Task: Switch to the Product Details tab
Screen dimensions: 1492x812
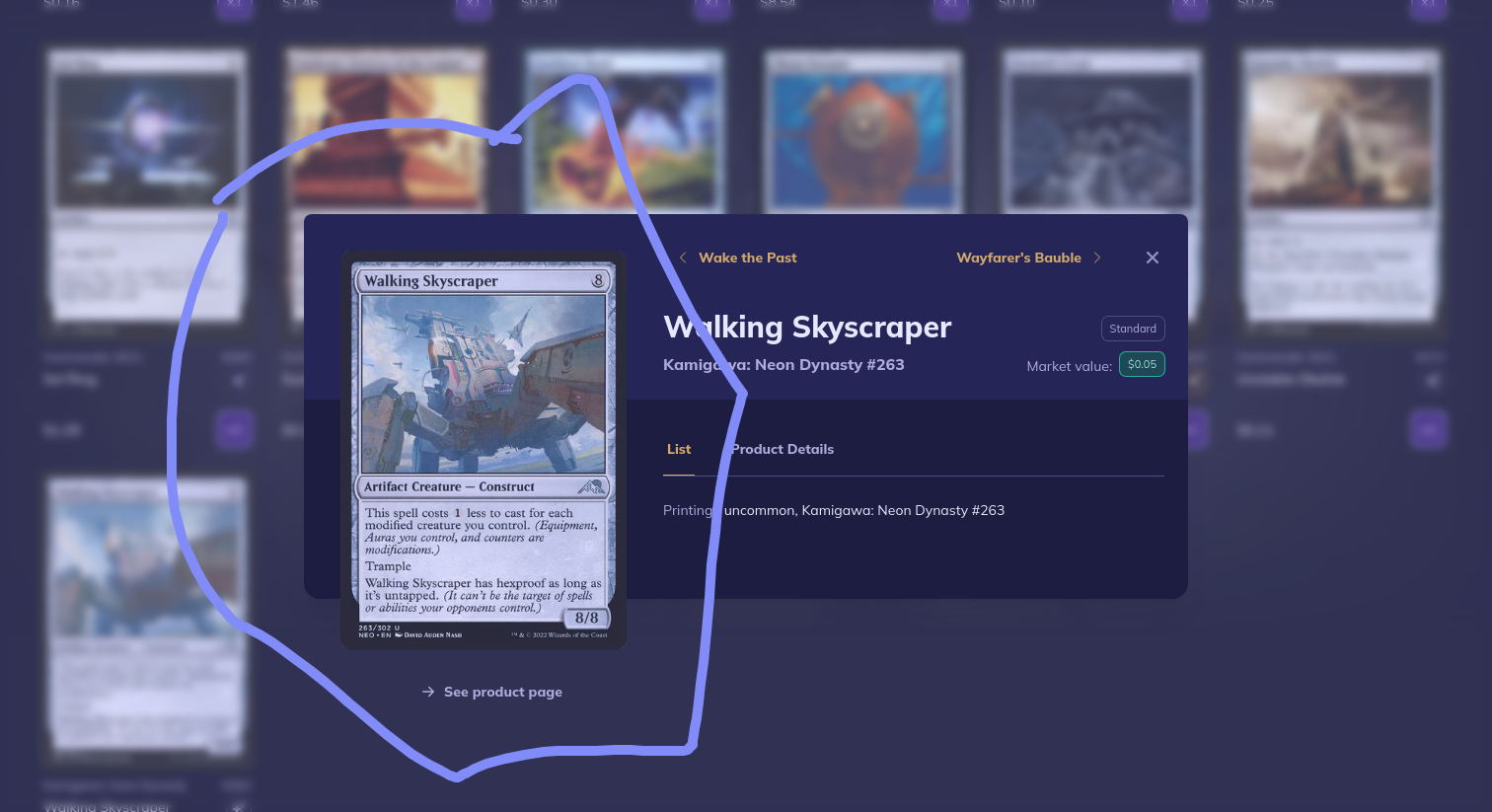Action: tap(783, 449)
